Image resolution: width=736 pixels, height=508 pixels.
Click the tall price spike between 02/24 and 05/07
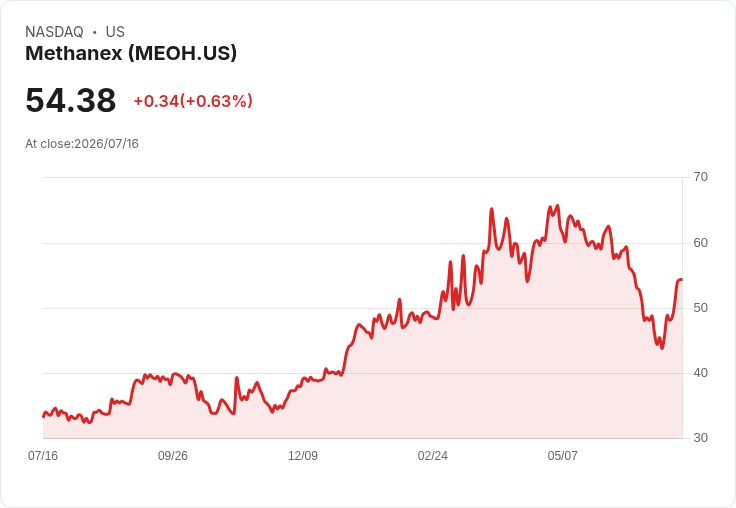[491, 209]
